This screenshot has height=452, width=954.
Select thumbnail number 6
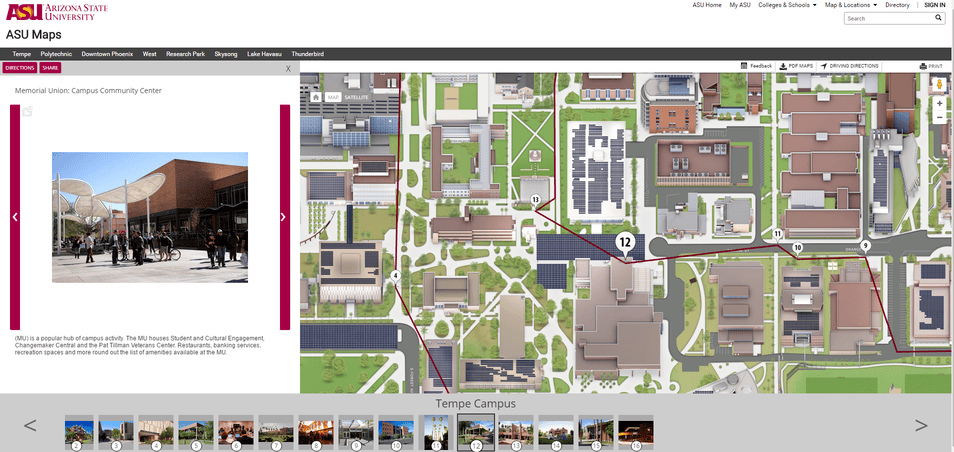click(236, 433)
